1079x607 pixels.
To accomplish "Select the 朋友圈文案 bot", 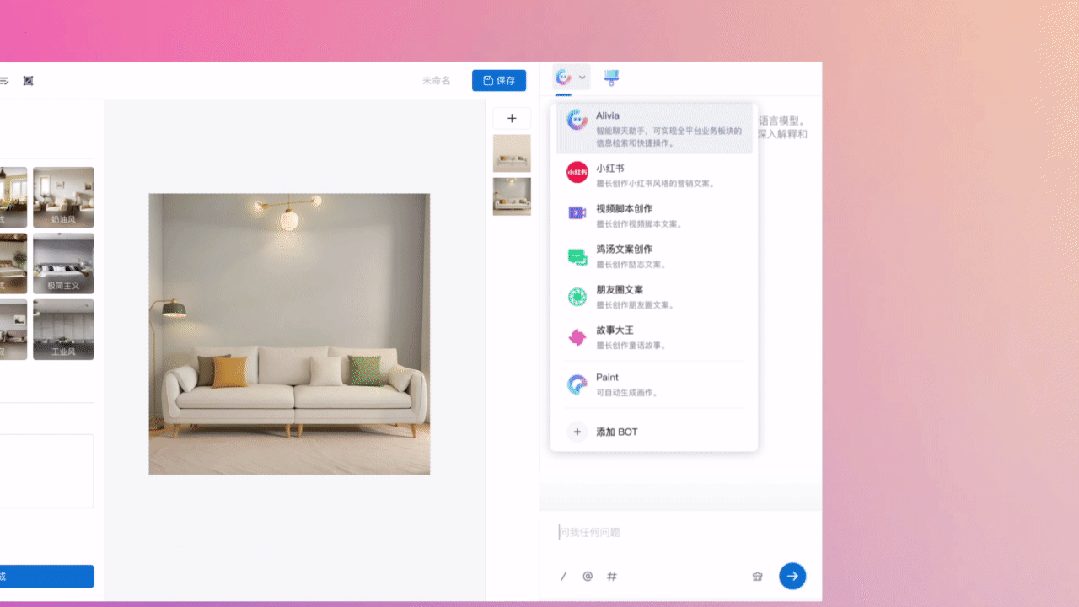I will [x=654, y=297].
